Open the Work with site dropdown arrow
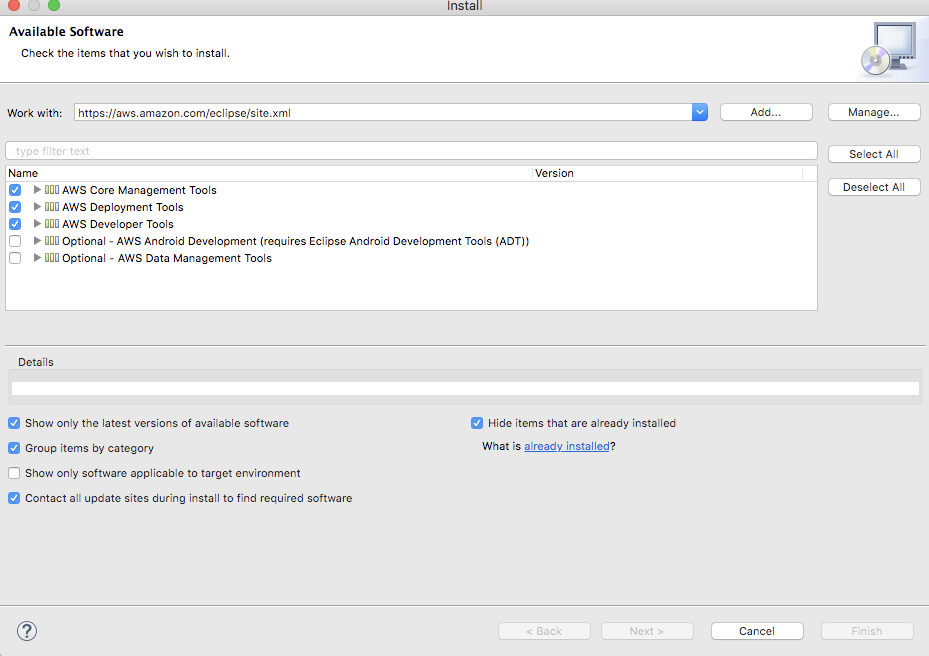929x656 pixels. [x=700, y=112]
